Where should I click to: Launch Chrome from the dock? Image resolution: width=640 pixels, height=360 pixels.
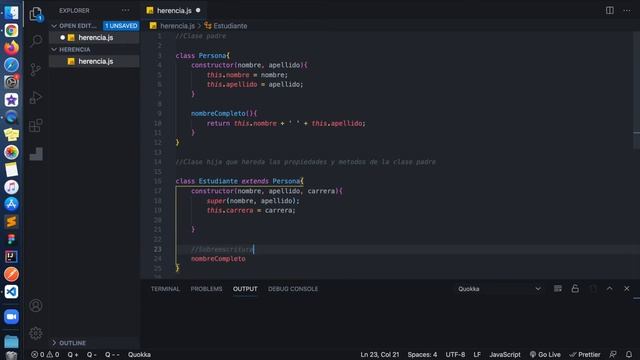[11, 31]
